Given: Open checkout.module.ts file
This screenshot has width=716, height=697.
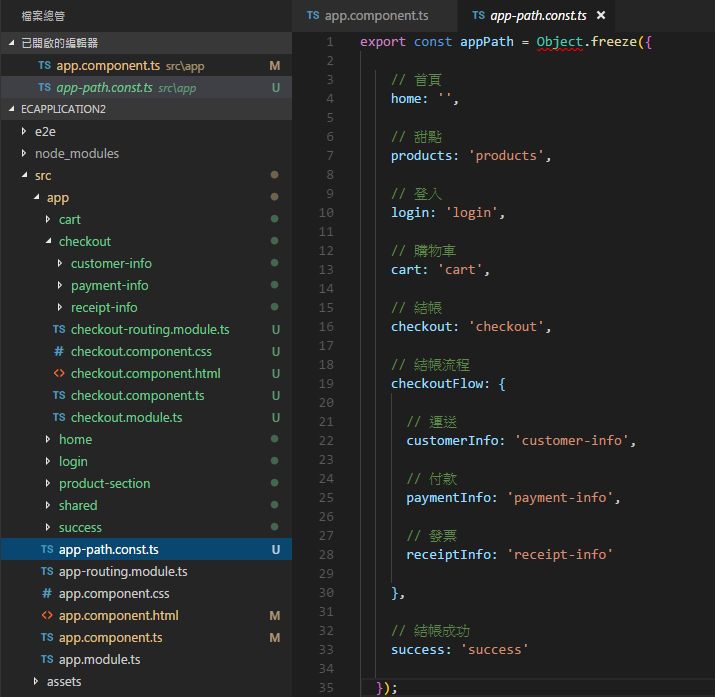Looking at the screenshot, I should click(146, 417).
